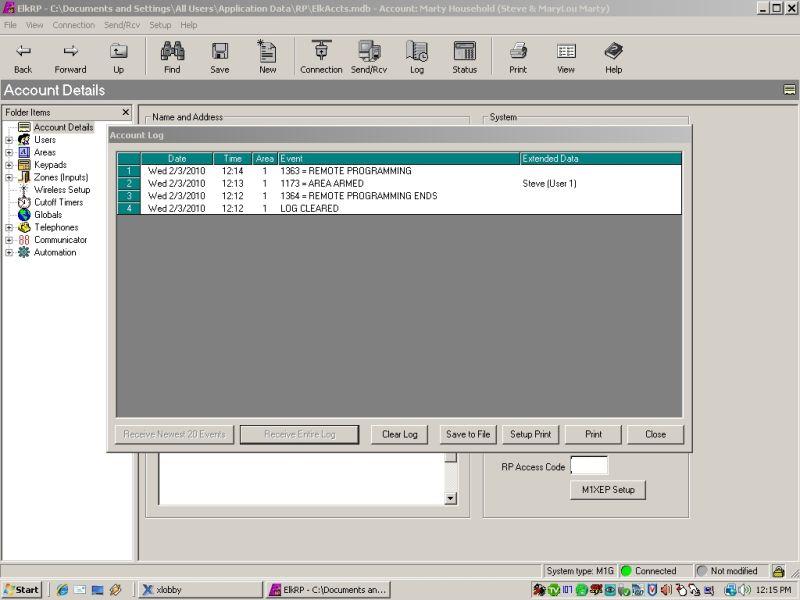Click the ElkRP taskbar button
Screen dimensions: 800x600
tap(329, 590)
